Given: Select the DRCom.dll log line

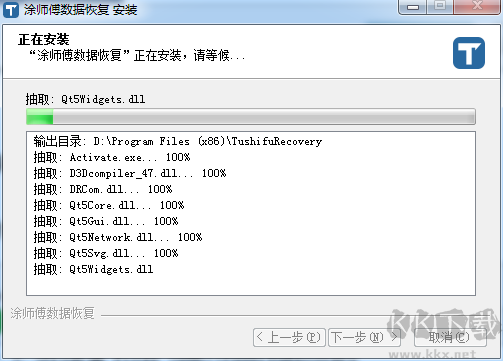Looking at the screenshot, I should coord(103,189).
